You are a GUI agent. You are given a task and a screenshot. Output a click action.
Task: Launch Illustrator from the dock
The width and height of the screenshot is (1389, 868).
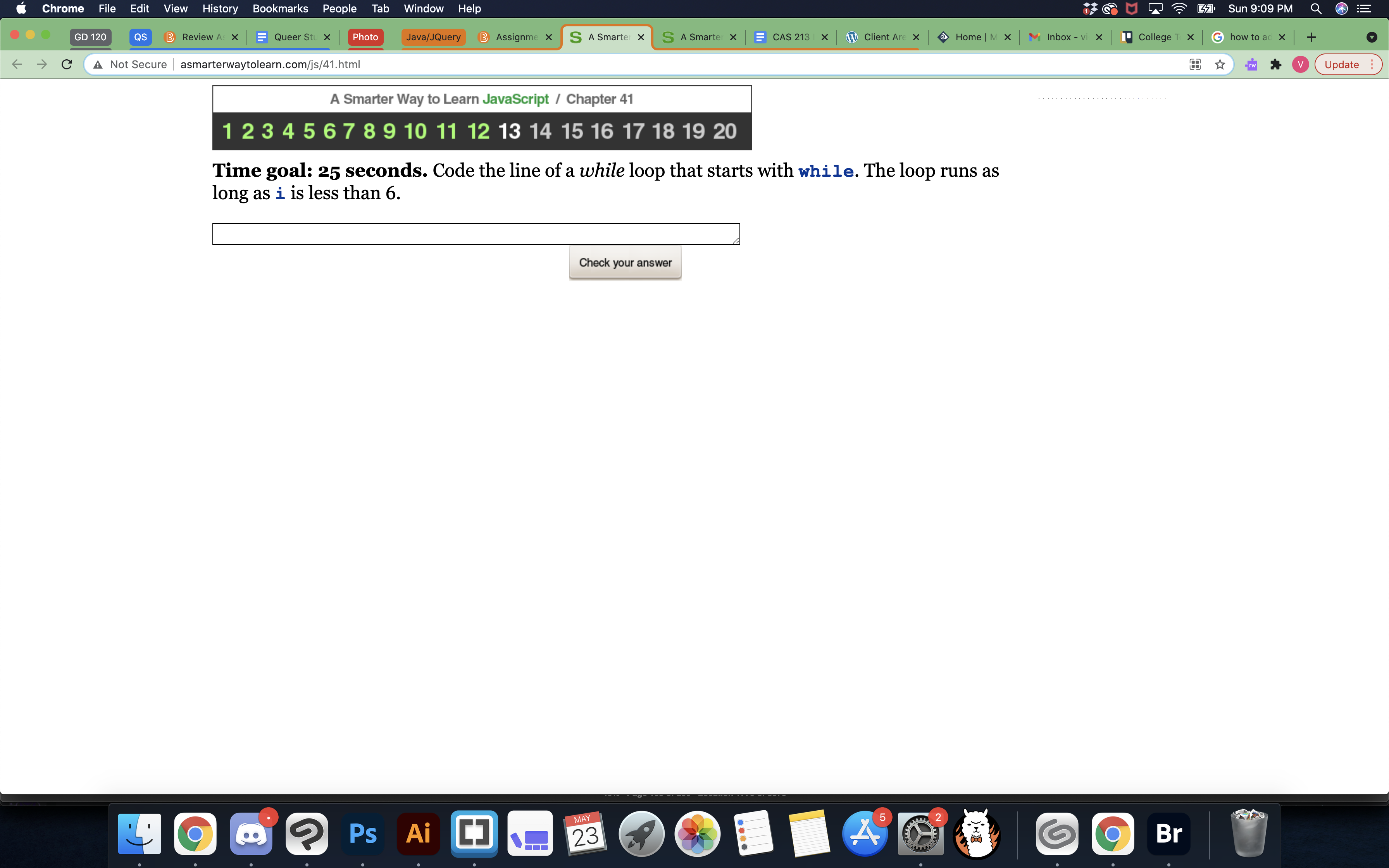point(418,833)
